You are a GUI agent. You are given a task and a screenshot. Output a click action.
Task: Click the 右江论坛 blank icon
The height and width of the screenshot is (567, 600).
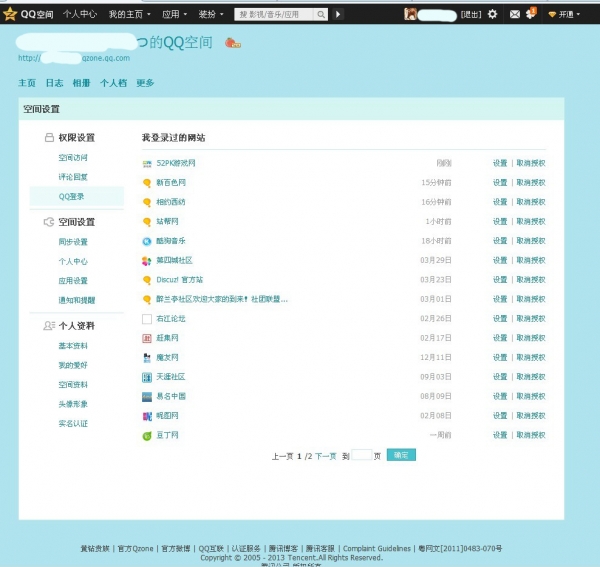tap(147, 319)
